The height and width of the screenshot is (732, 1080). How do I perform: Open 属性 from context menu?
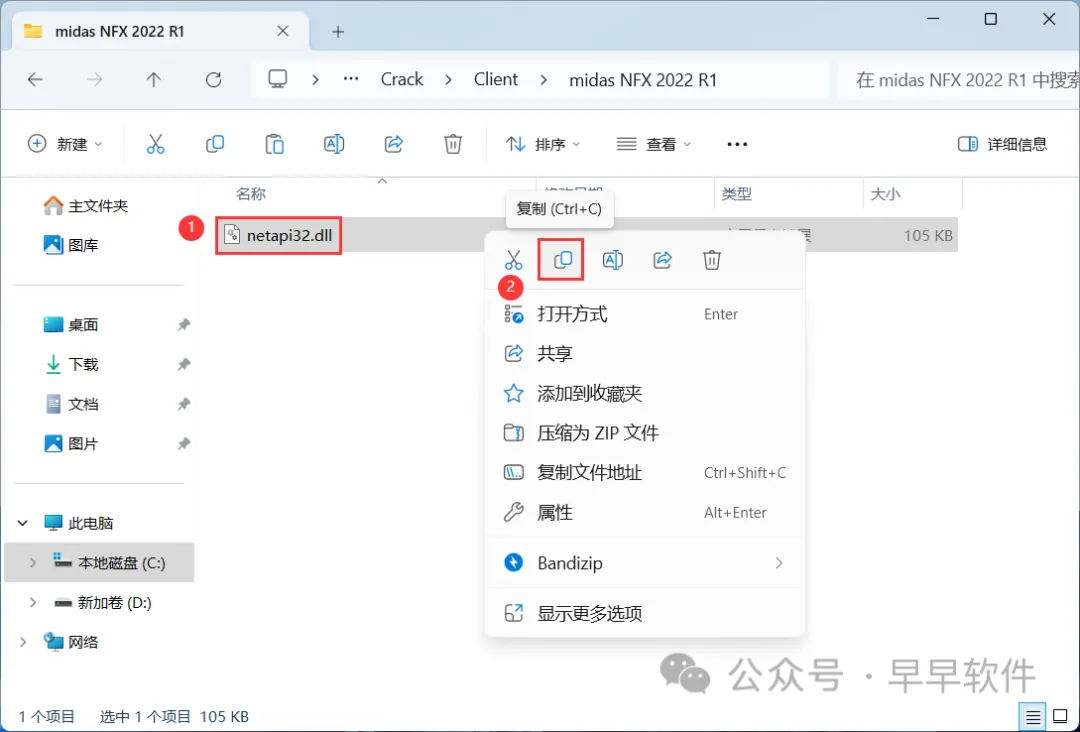tap(645, 512)
